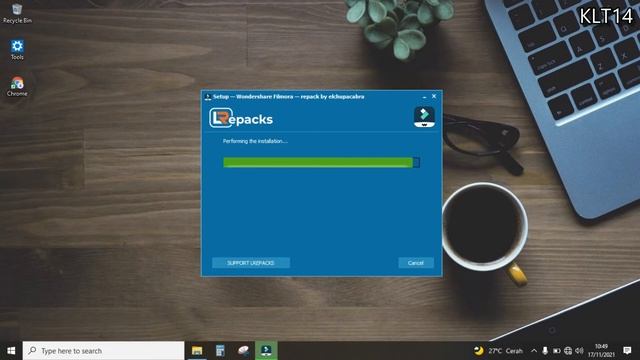640x360 pixels.
Task: Open the Recycle Bin desktop icon
Action: [x=17, y=13]
